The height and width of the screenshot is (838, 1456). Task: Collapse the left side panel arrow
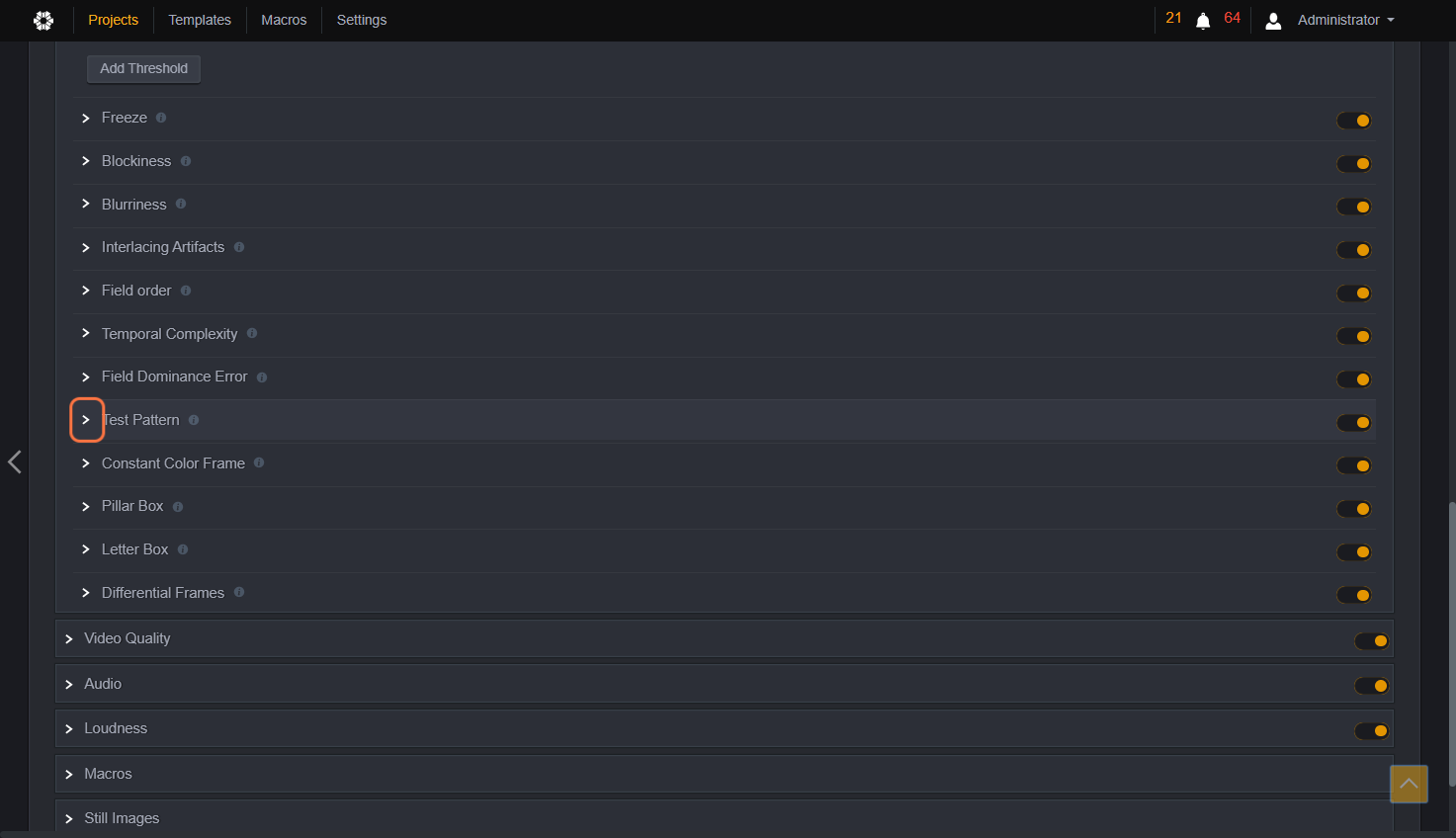(x=15, y=461)
